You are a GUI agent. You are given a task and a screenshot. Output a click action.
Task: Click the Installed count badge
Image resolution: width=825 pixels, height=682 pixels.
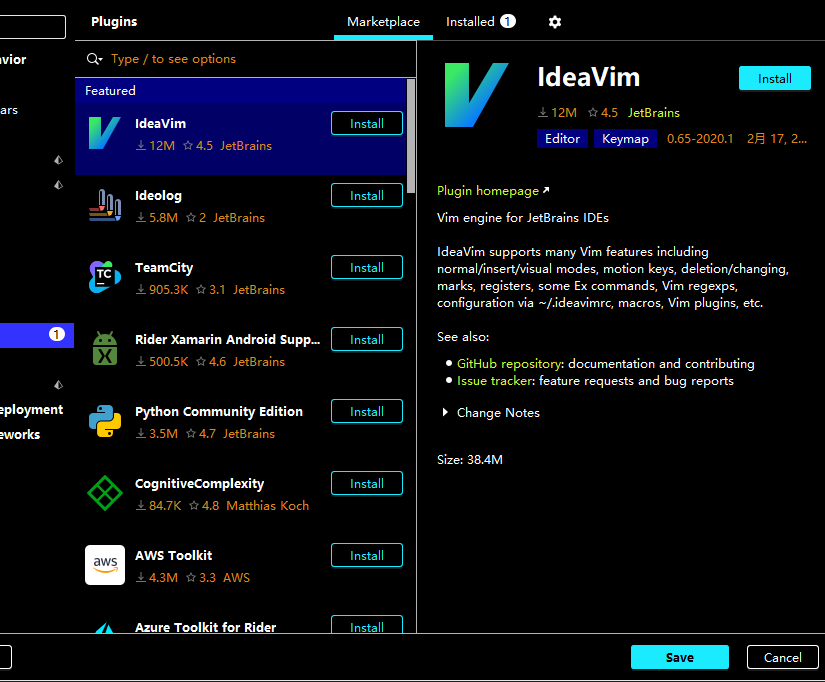(x=508, y=21)
